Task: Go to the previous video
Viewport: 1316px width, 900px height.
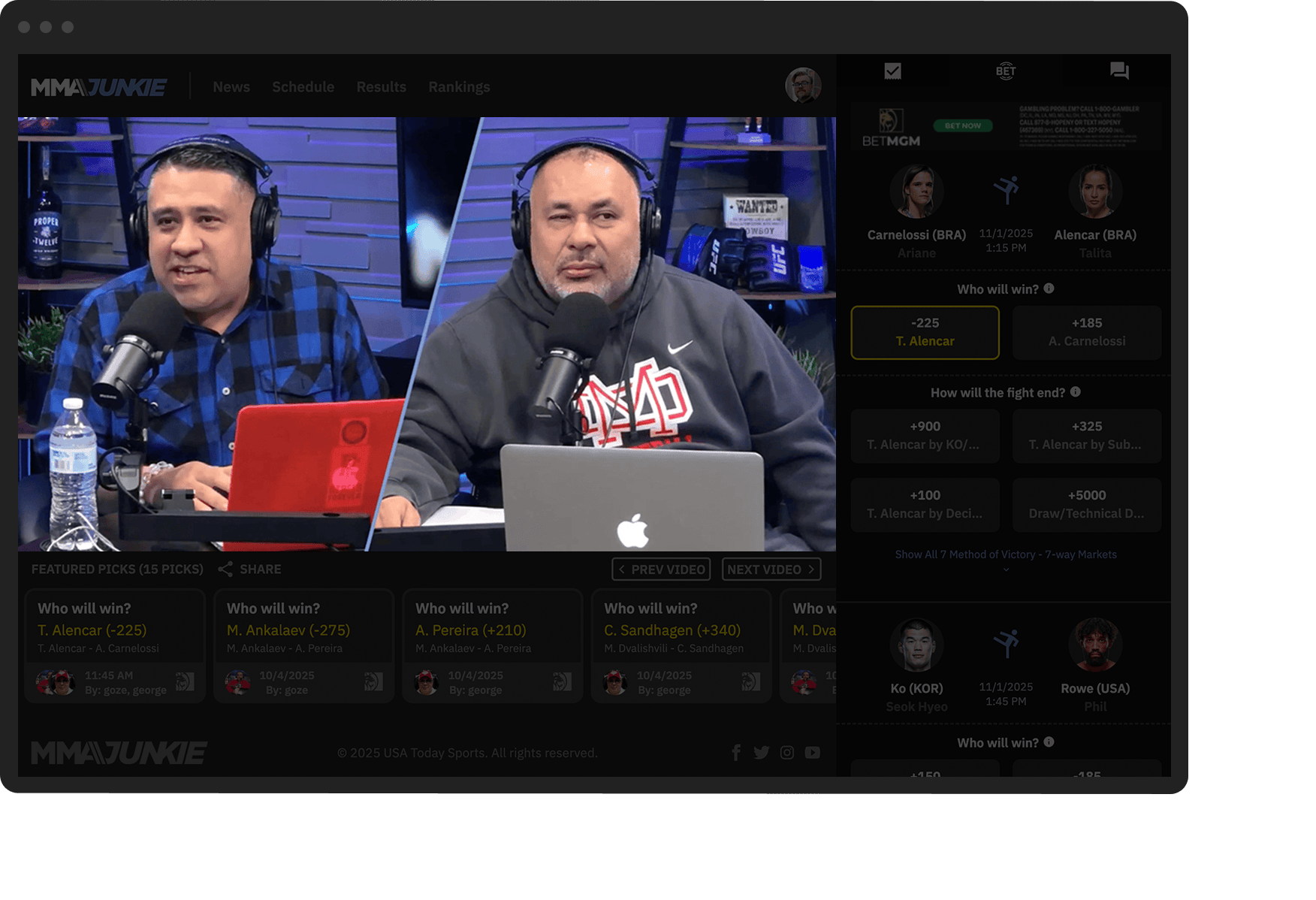Action: (661, 569)
